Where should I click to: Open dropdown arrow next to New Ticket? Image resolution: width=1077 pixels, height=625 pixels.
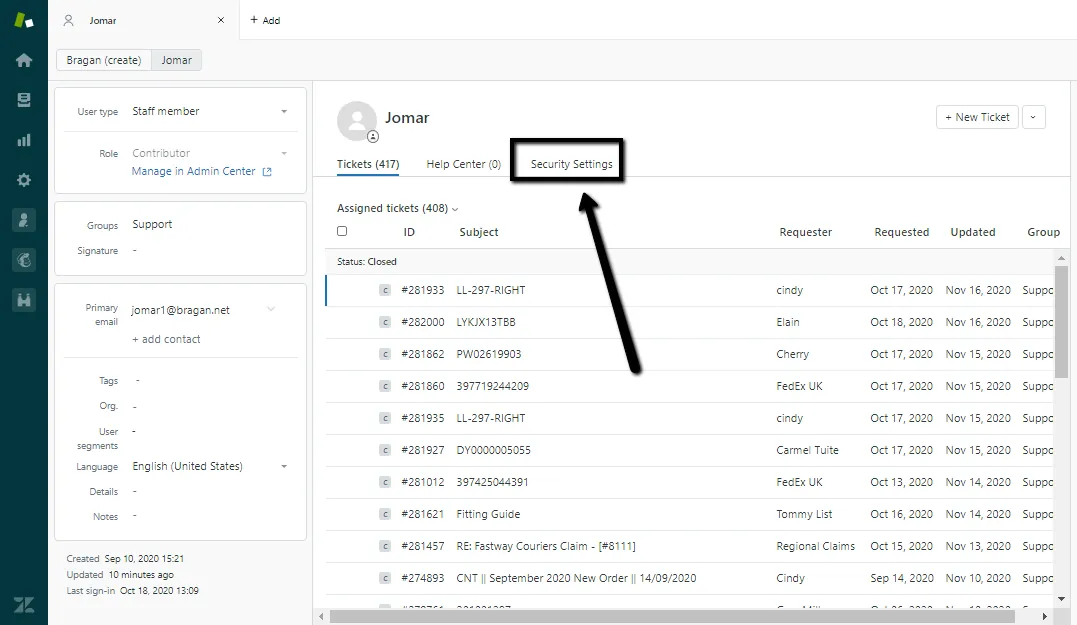pos(1033,117)
